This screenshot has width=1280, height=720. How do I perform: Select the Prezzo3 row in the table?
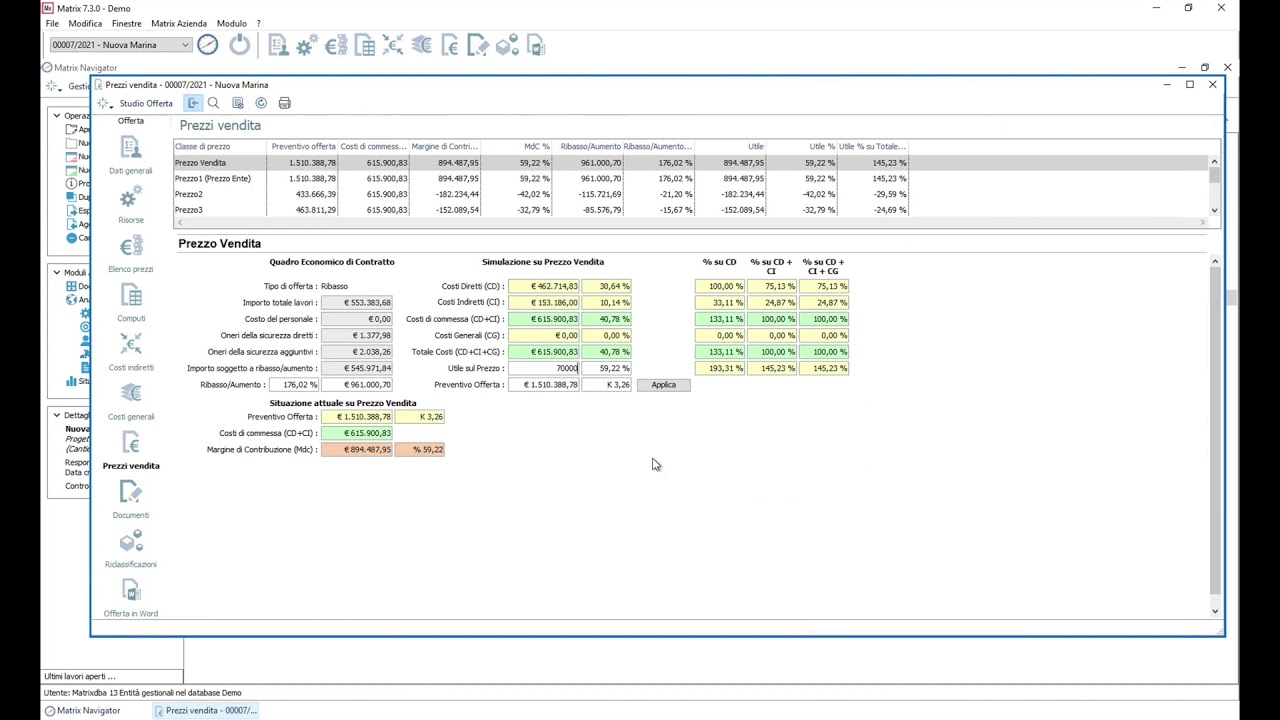690,210
